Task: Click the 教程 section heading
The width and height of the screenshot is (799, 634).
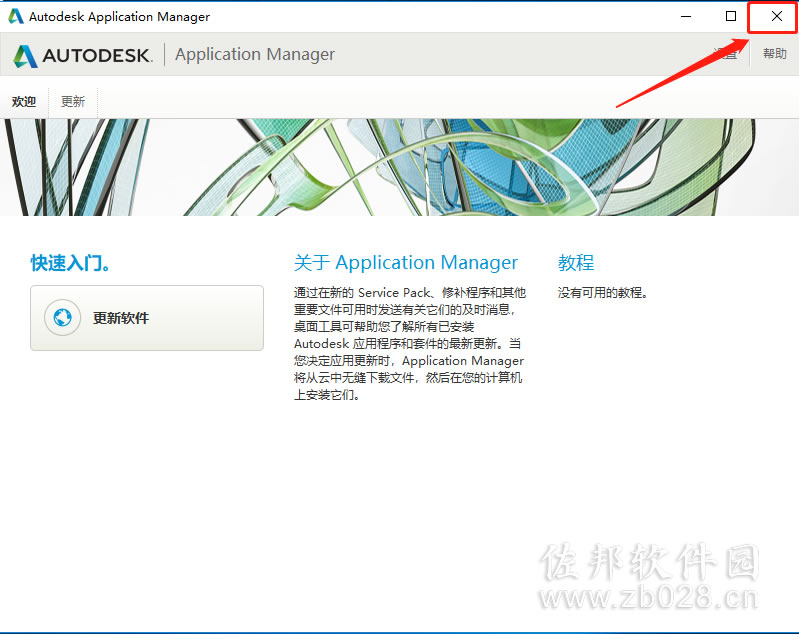Action: point(576,262)
